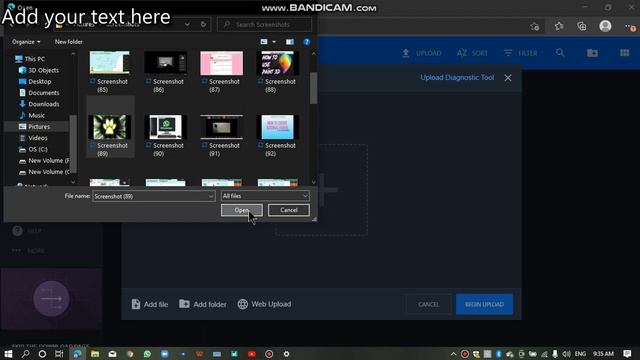640x360 pixels.
Task: Open the Upload Diagnostic Tool link
Action: click(457, 78)
